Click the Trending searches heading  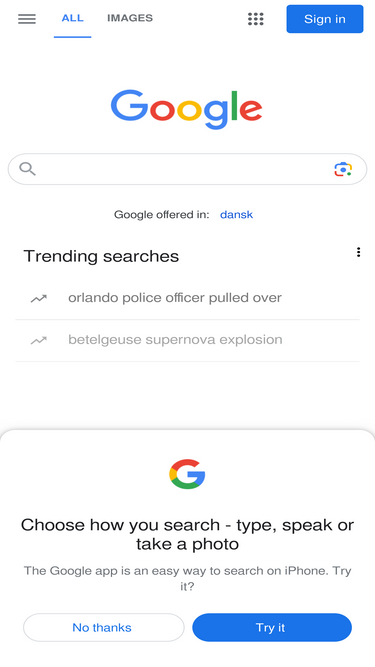101,256
